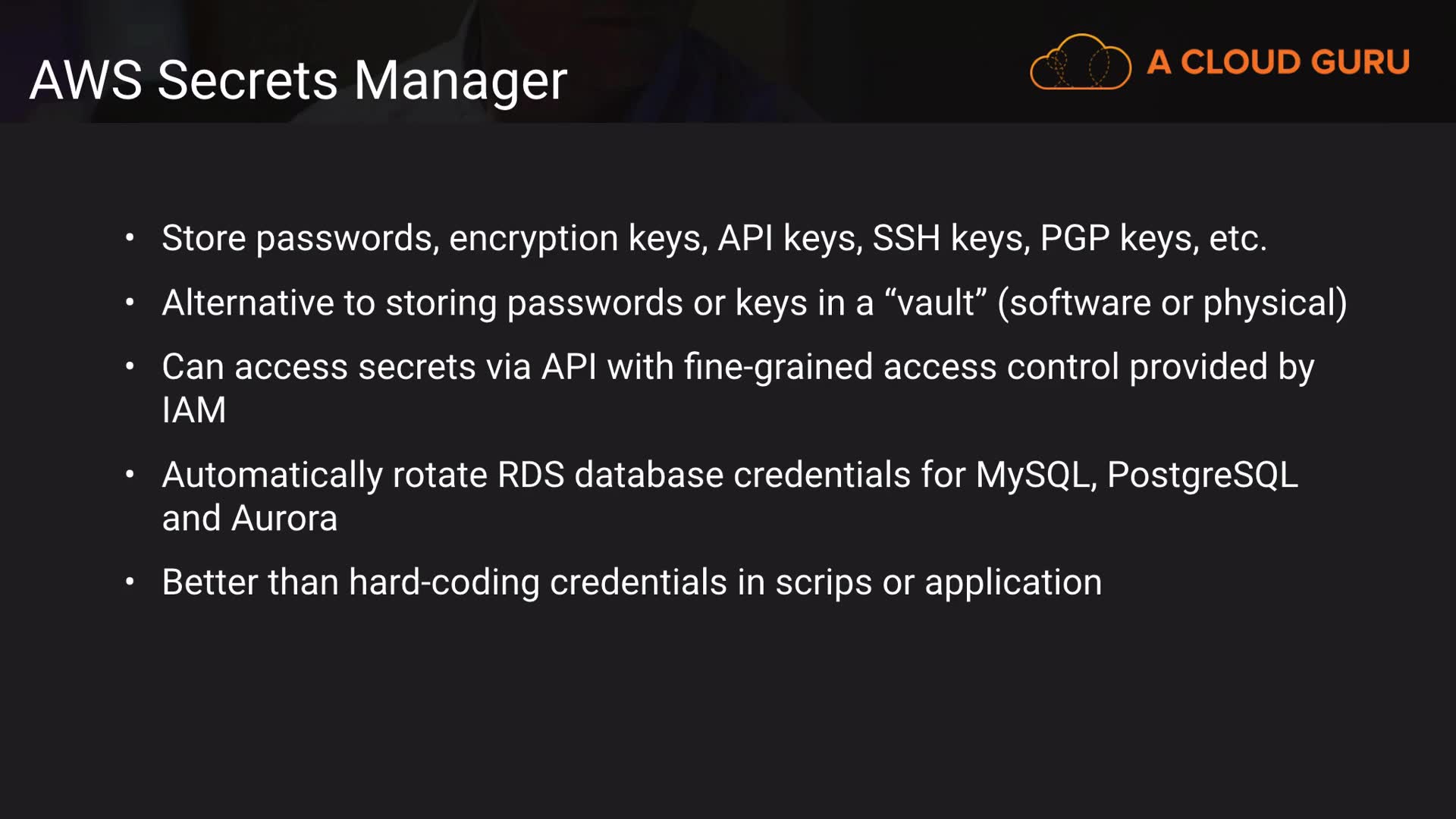Click the bullet dot before "Alternative to storing"
Image resolution: width=1456 pixels, height=819 pixels.
(x=130, y=303)
